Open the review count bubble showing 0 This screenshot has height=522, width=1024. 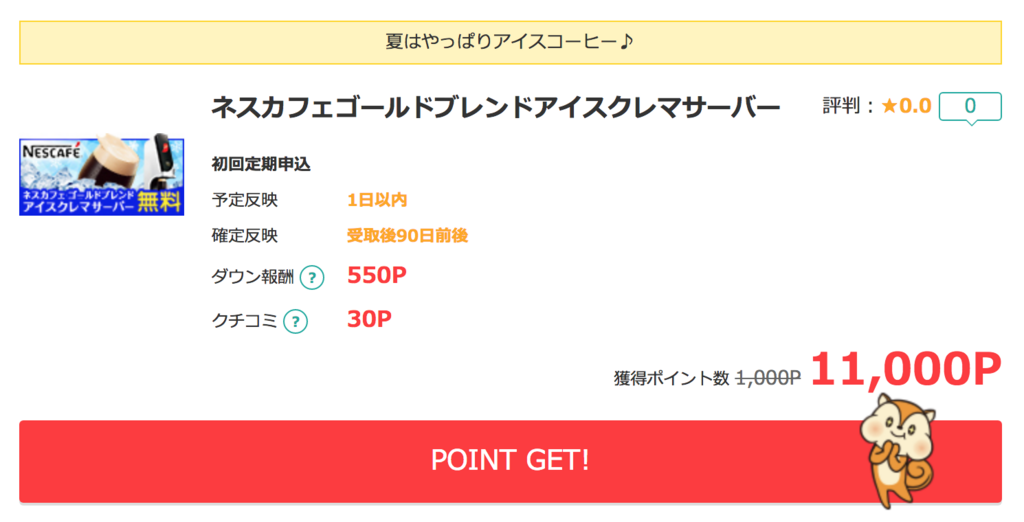pos(970,107)
